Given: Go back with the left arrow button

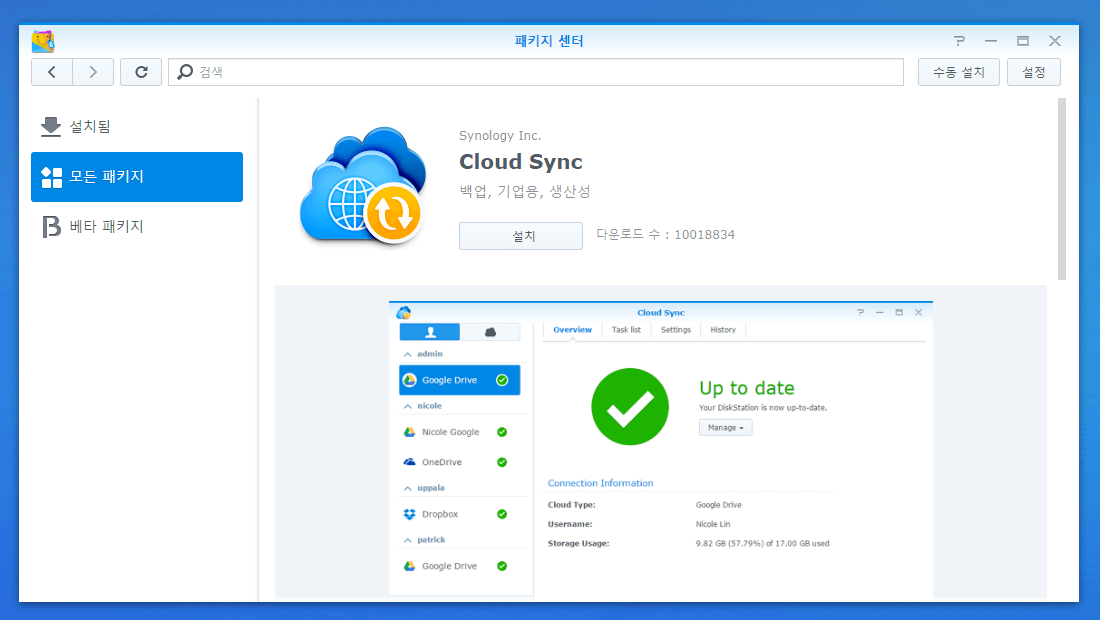Looking at the screenshot, I should [x=52, y=72].
